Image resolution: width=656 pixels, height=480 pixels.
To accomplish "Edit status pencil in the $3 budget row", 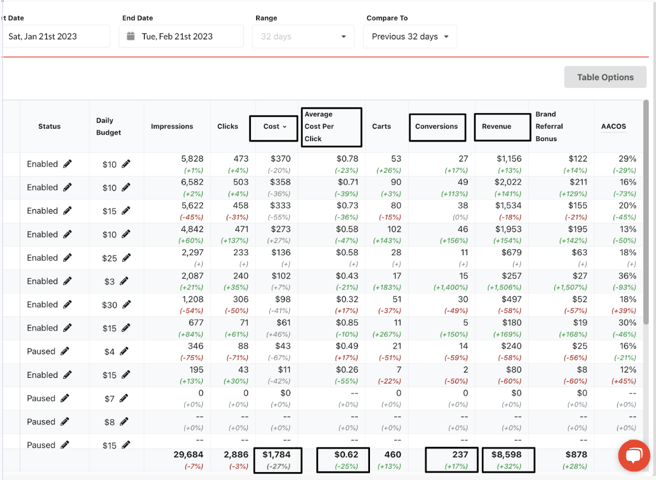I will point(67,281).
